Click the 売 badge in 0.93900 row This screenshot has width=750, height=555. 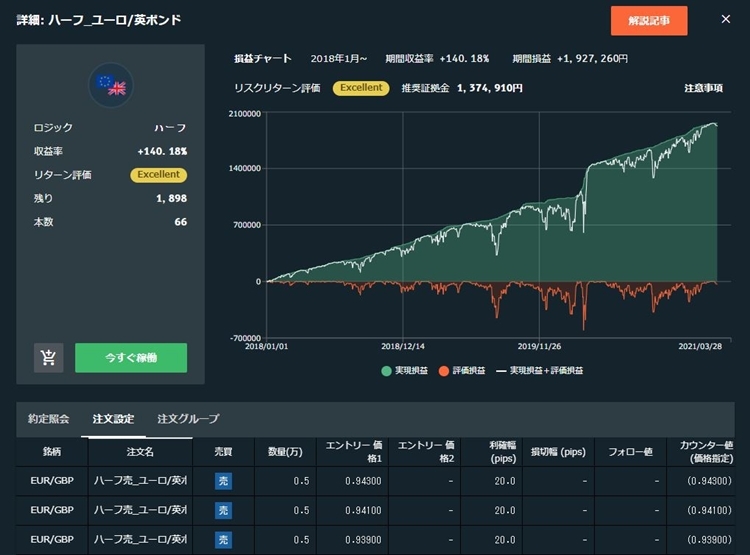click(x=223, y=540)
